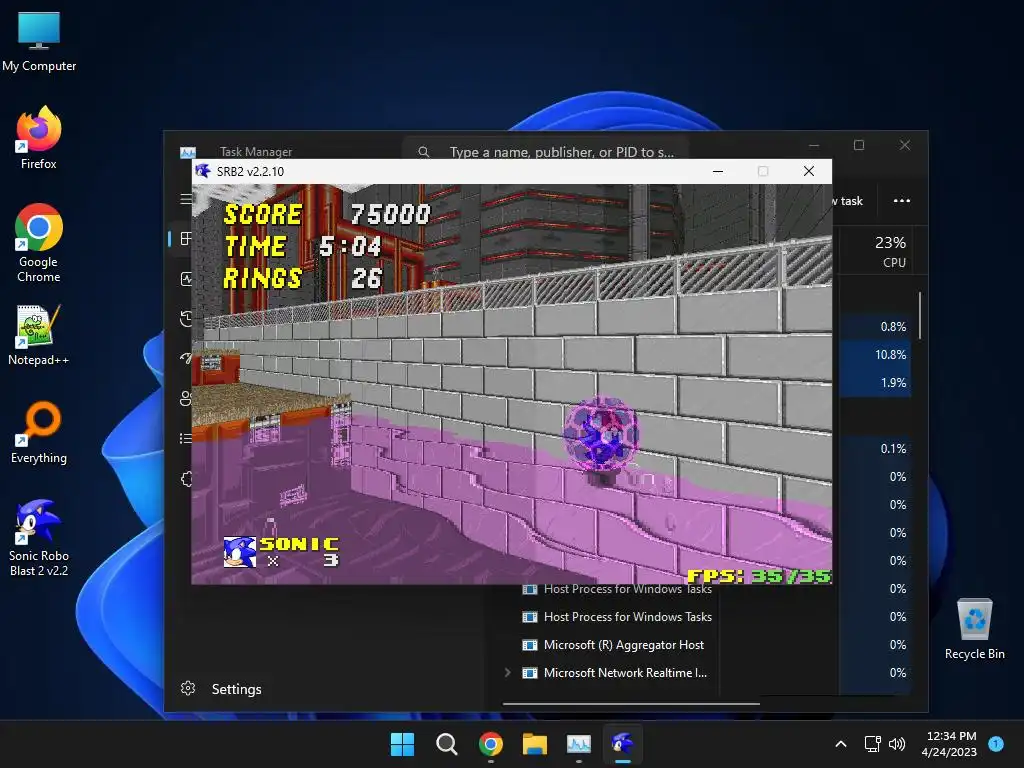Switch to Chrome in the taskbar
Image resolution: width=1024 pixels, height=768 pixels.
(490, 744)
